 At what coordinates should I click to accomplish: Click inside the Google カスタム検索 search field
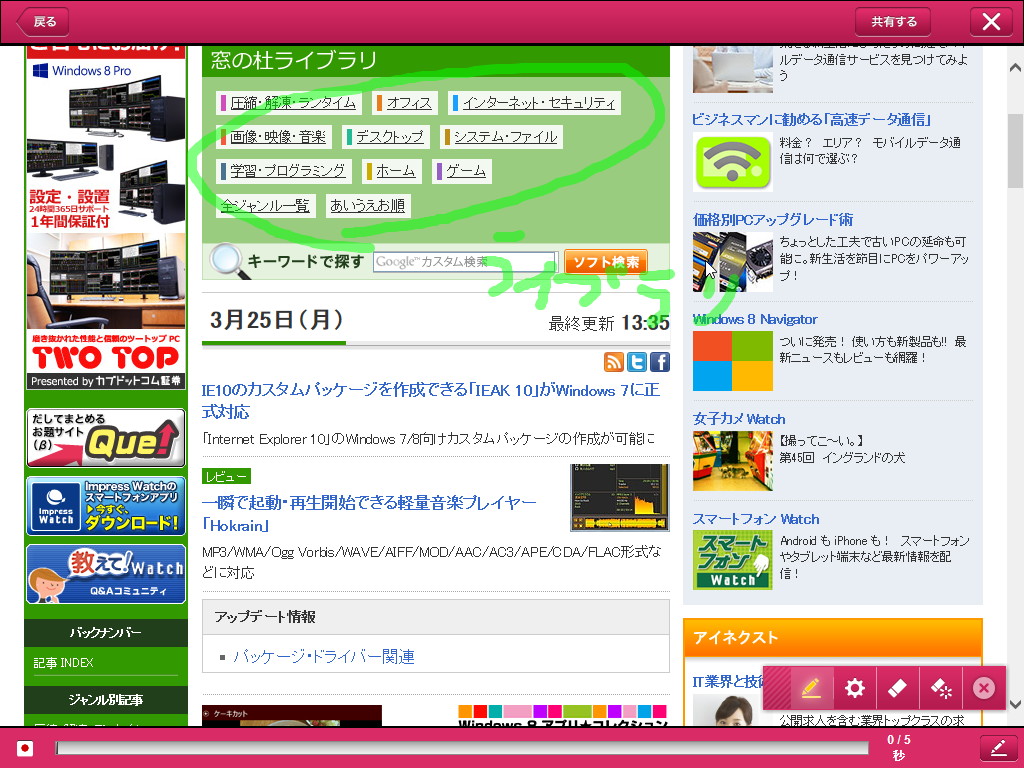[x=465, y=262]
